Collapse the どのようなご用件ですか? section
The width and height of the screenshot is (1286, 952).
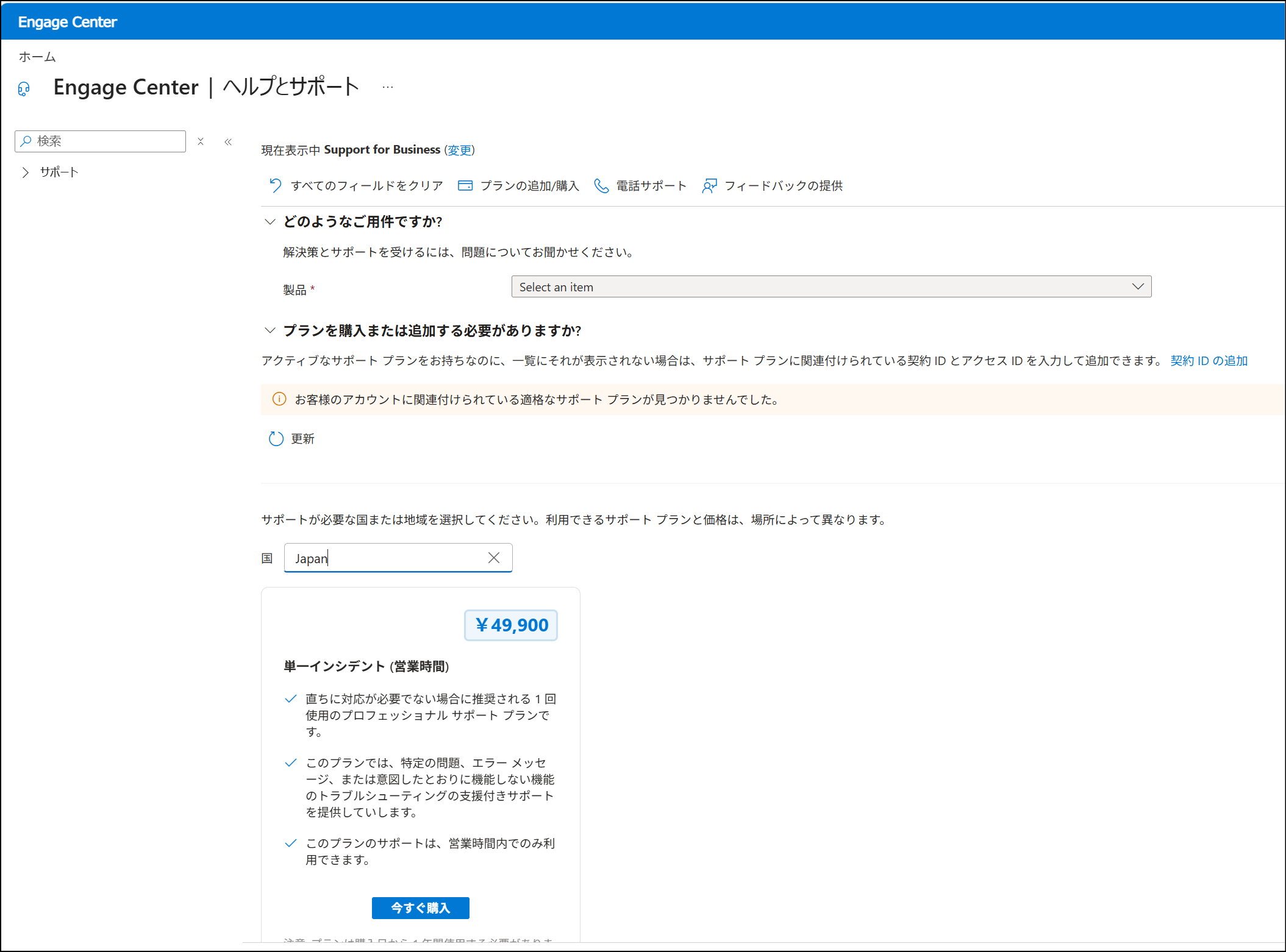(x=270, y=222)
